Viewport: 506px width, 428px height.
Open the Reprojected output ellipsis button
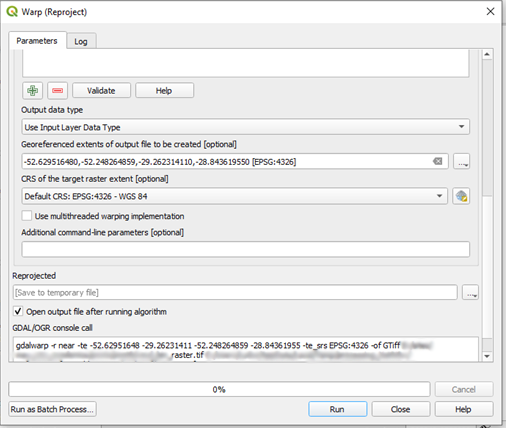point(470,292)
